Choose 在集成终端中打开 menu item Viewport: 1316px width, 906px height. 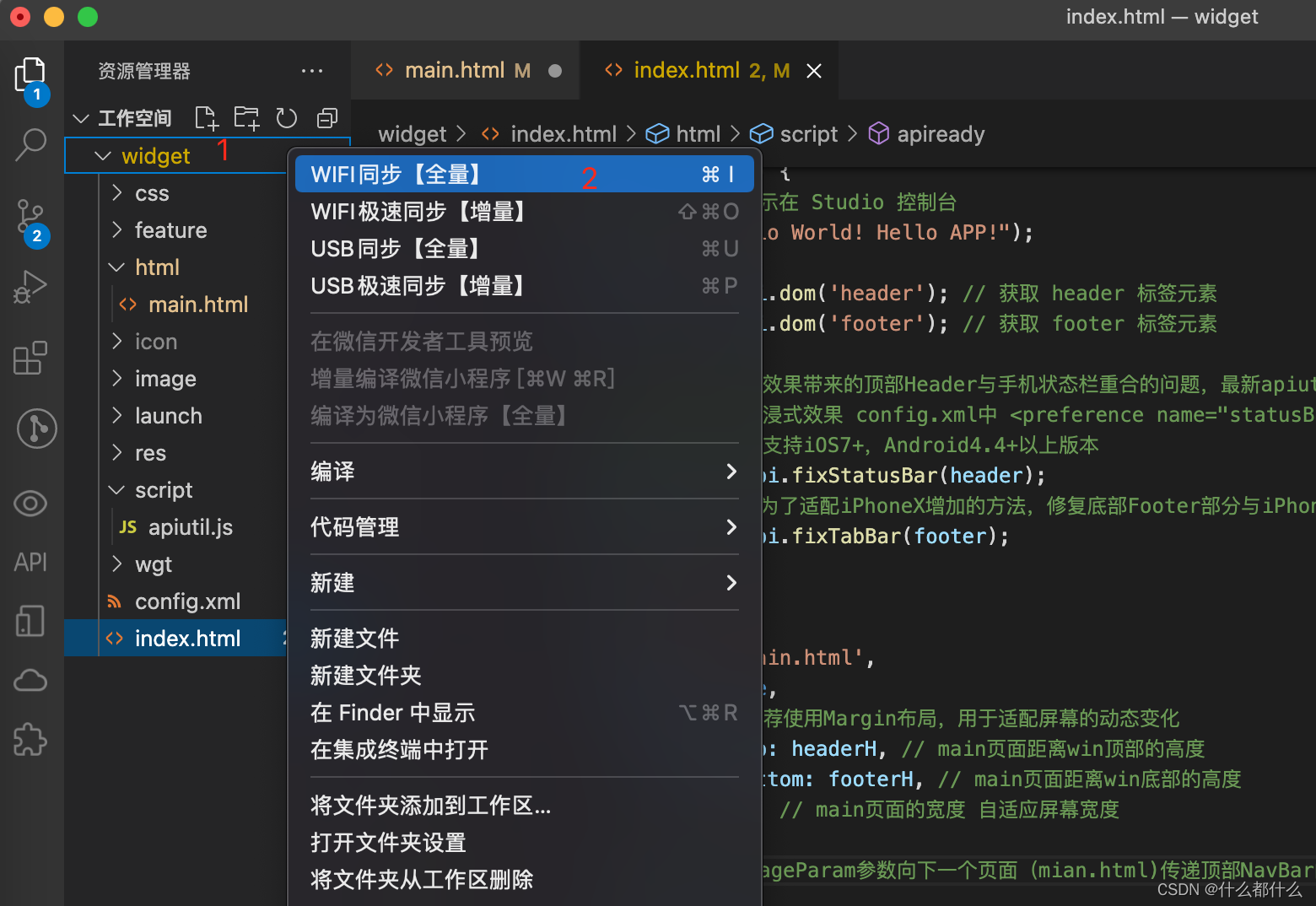click(524, 750)
